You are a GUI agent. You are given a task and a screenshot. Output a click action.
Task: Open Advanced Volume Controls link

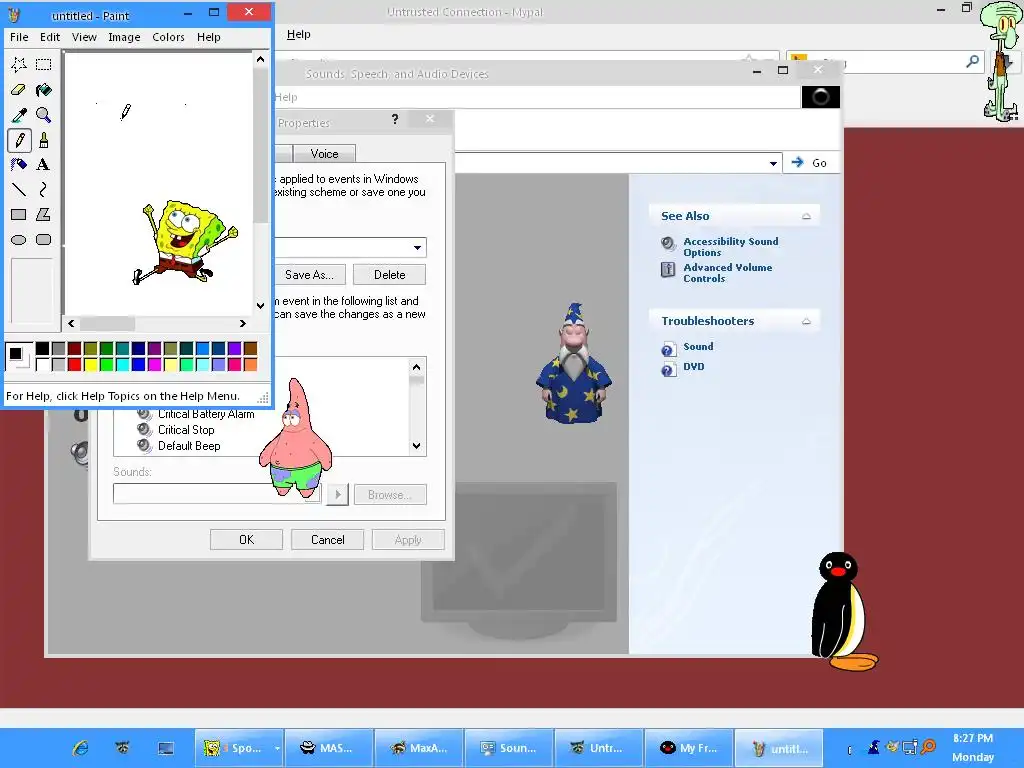[x=728, y=273]
